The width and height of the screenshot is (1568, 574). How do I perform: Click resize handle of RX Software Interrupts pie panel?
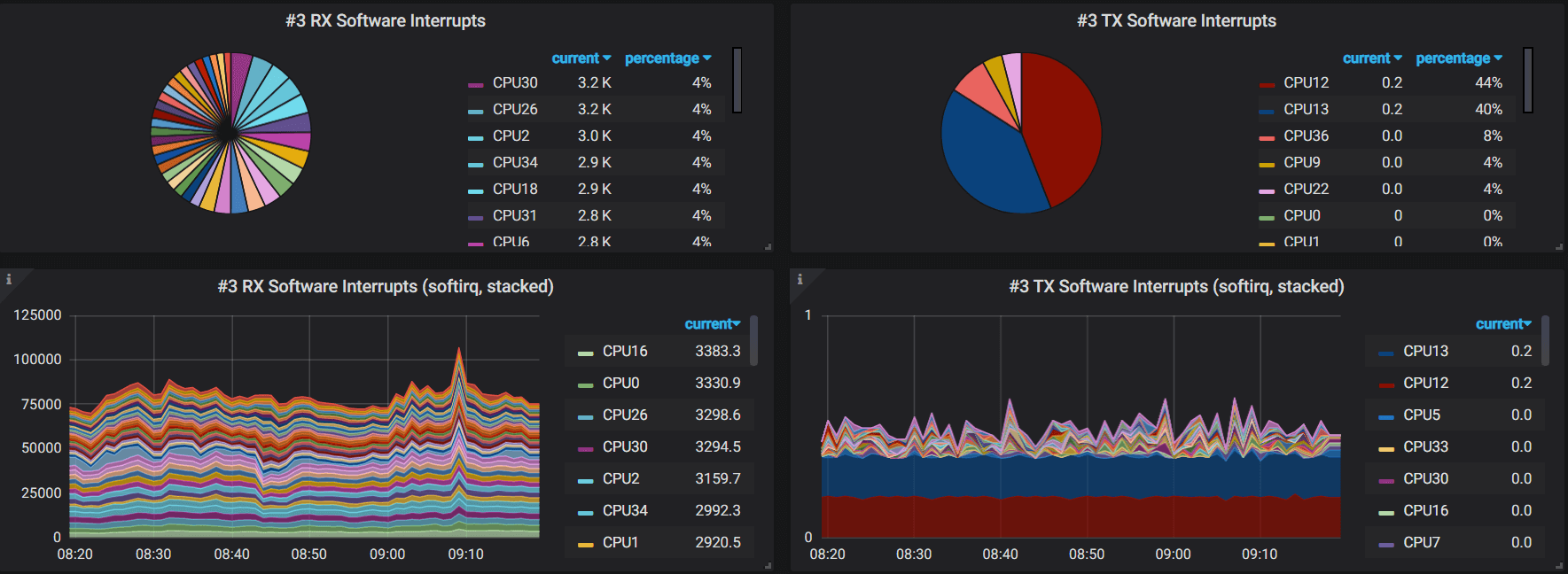pos(768,246)
